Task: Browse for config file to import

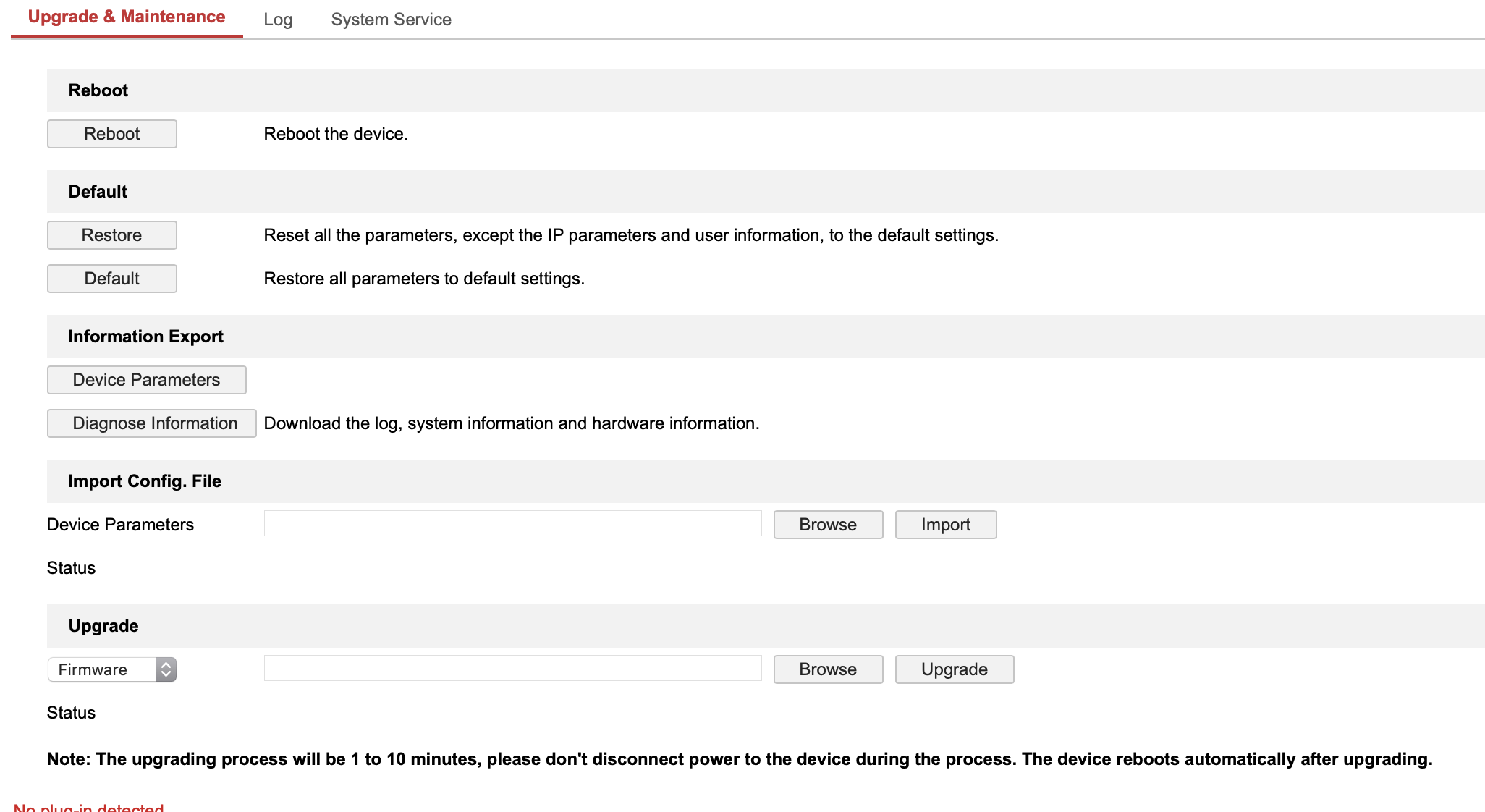Action: pos(828,525)
